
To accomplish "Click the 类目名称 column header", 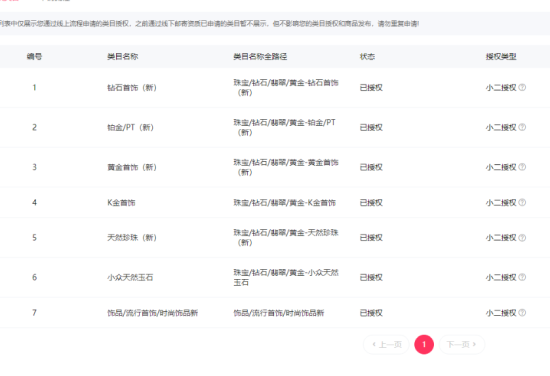I will 122,56.
